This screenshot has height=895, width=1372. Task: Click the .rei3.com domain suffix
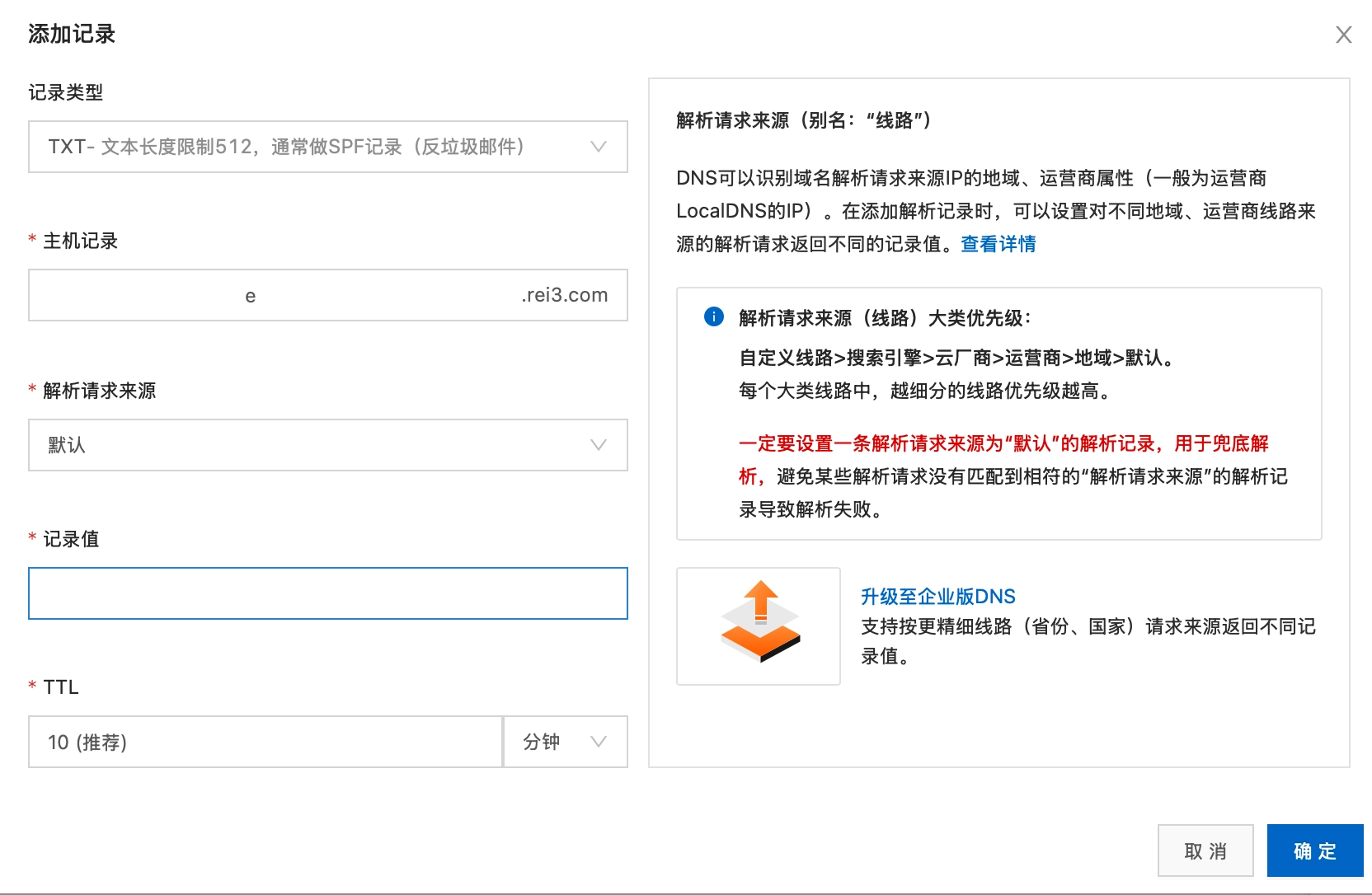coord(564,295)
